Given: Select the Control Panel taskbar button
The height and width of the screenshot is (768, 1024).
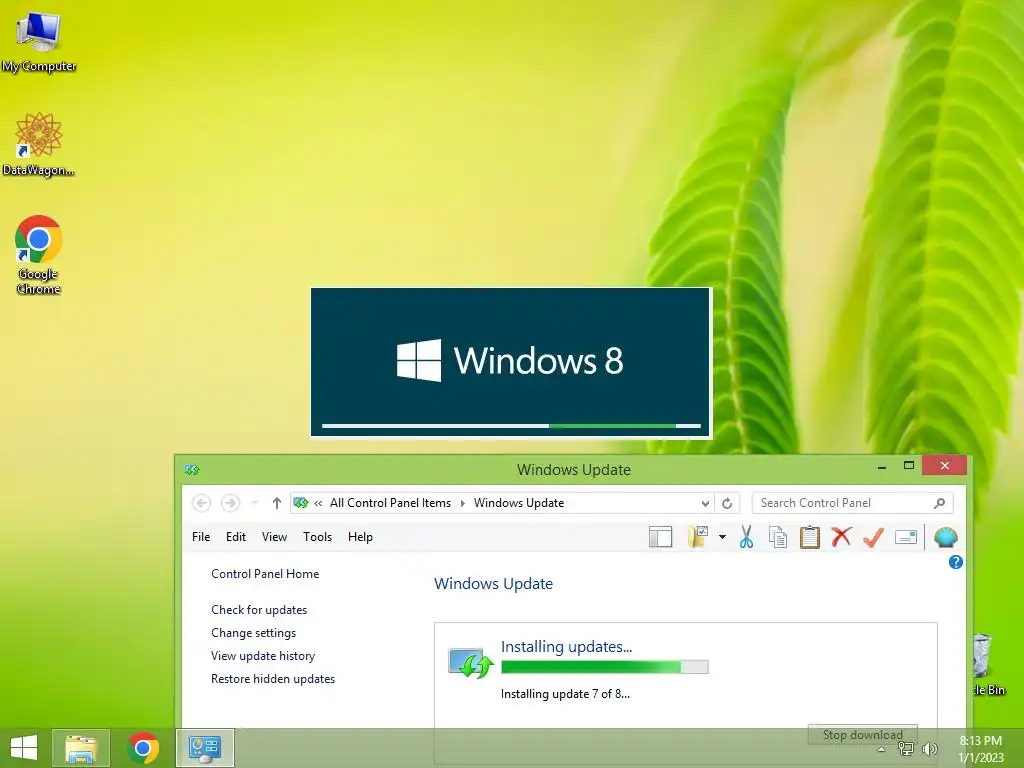Looking at the screenshot, I should point(204,748).
